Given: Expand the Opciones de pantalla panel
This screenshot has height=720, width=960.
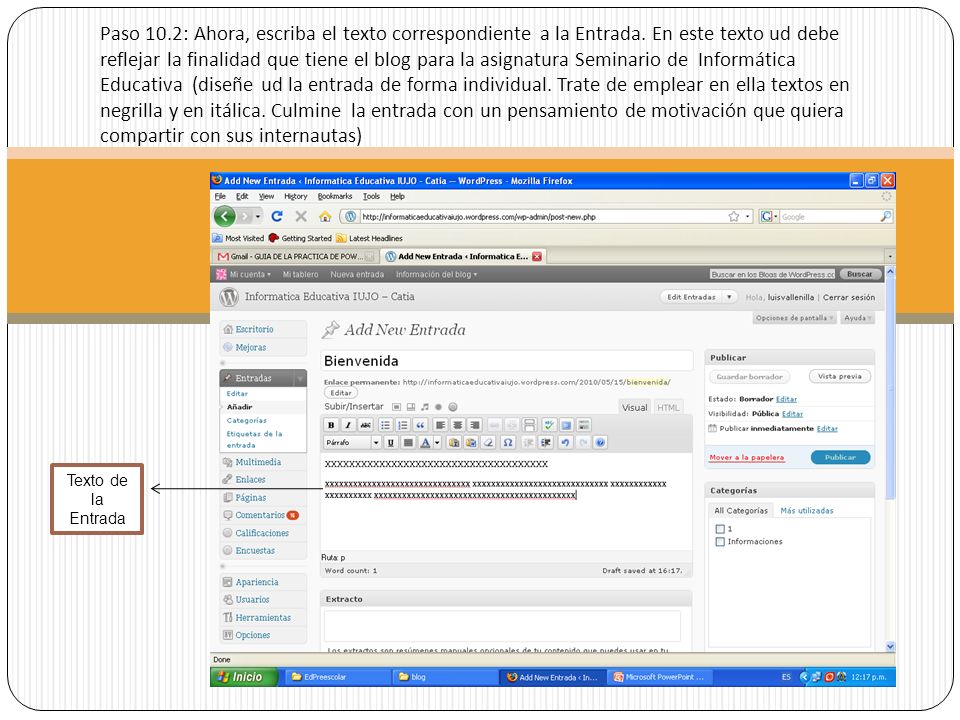Looking at the screenshot, I should point(794,318).
